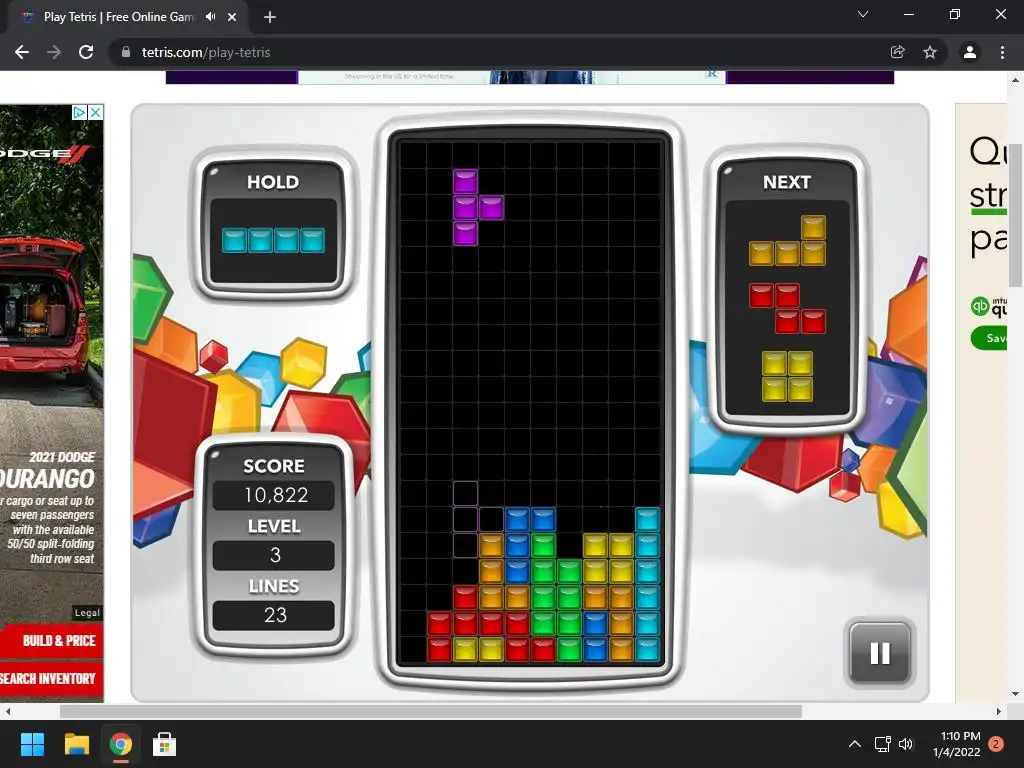Click the horizontal page scrollbar
The width and height of the screenshot is (1024, 768).
coord(431,711)
